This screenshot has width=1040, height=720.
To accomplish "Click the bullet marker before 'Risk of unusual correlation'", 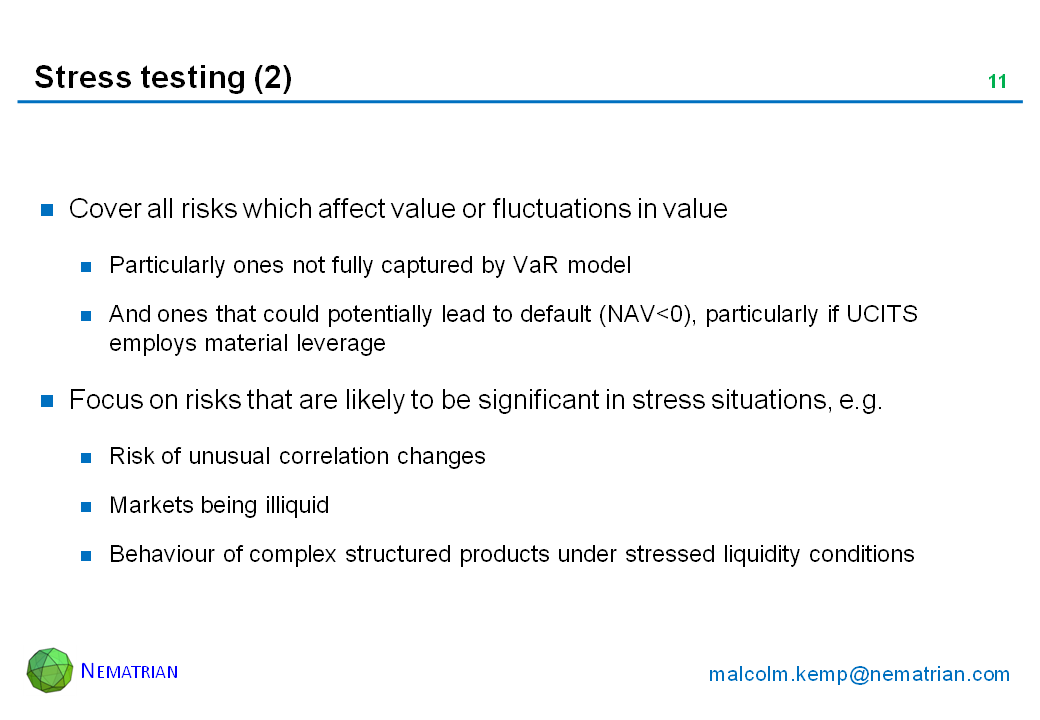I will pos(87,458).
